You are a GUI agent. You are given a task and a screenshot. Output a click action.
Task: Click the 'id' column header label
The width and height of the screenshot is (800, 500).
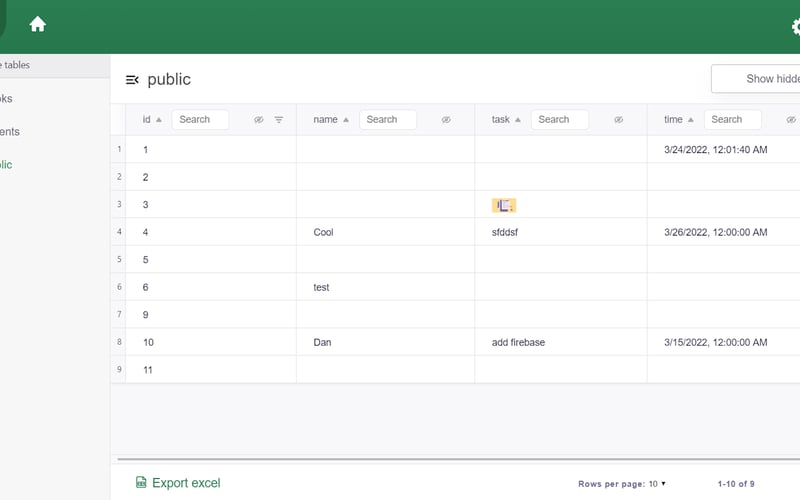pyautogui.click(x=146, y=119)
